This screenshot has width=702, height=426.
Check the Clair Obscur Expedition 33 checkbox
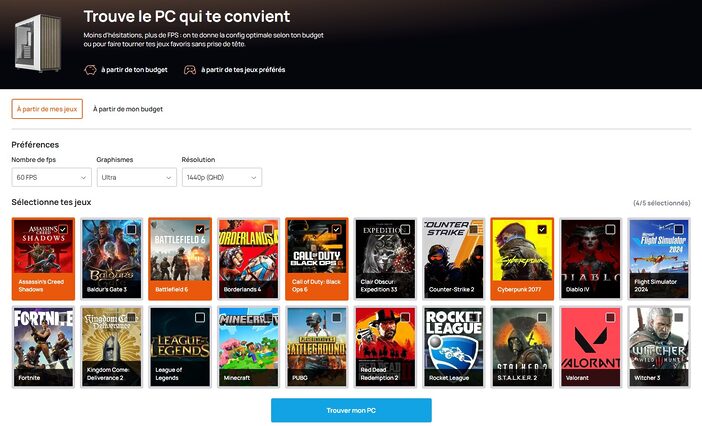coord(405,230)
